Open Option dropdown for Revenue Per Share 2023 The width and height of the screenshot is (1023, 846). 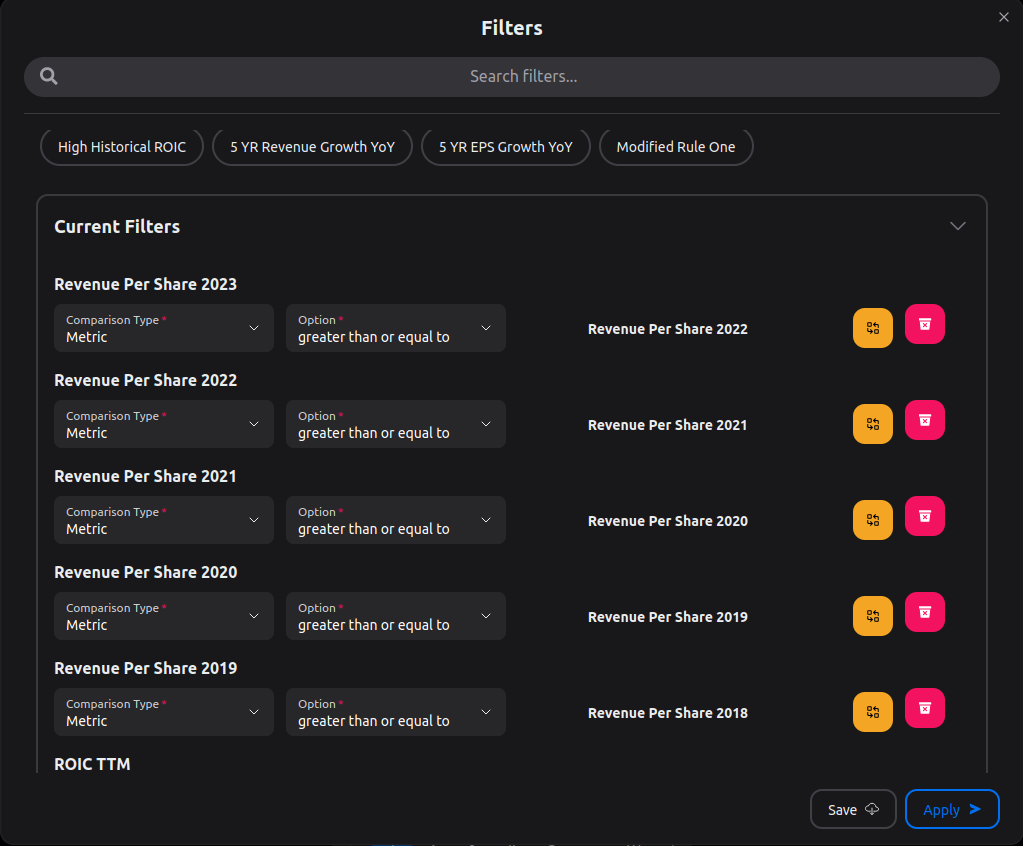point(395,328)
